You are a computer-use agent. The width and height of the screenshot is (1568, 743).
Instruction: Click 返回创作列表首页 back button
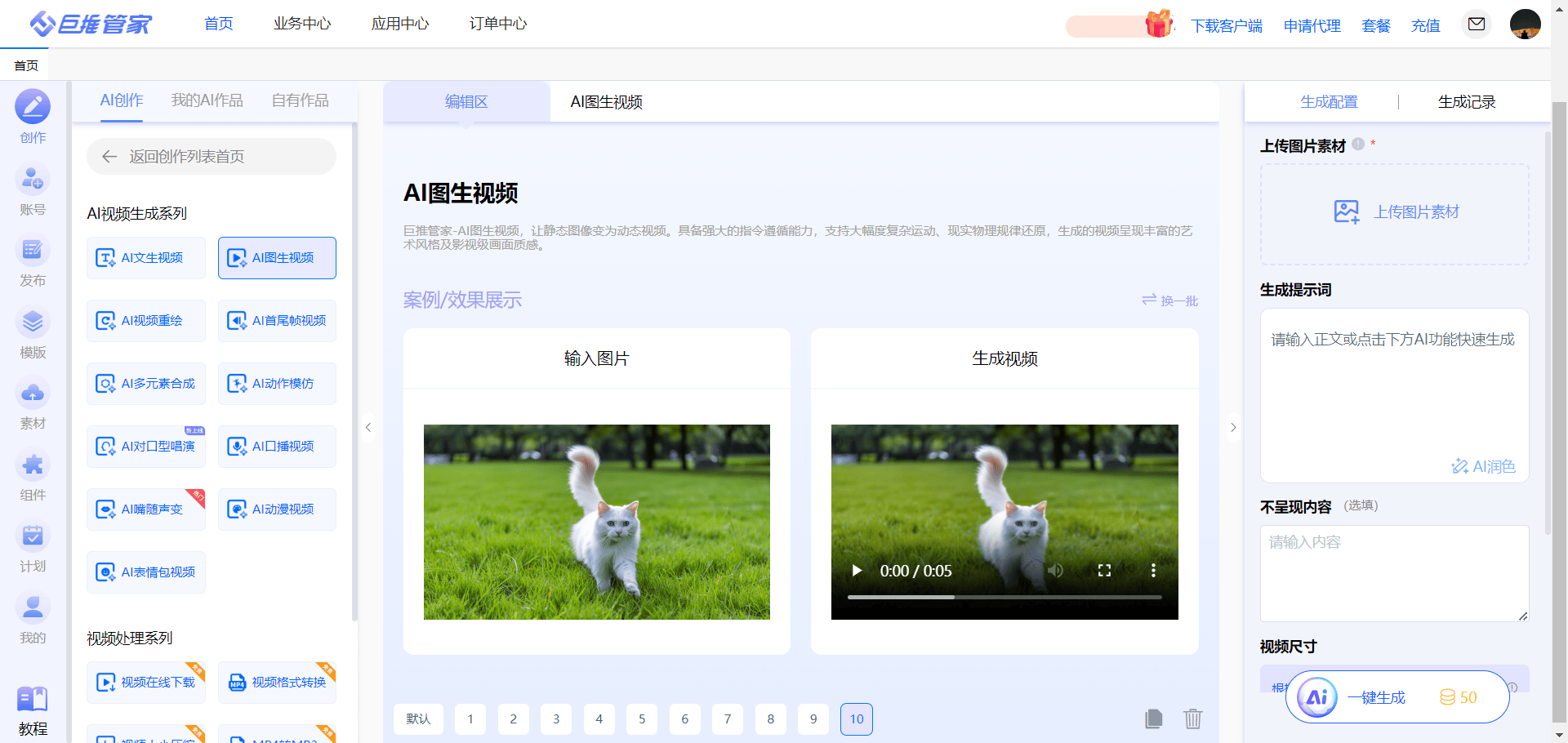(x=212, y=156)
